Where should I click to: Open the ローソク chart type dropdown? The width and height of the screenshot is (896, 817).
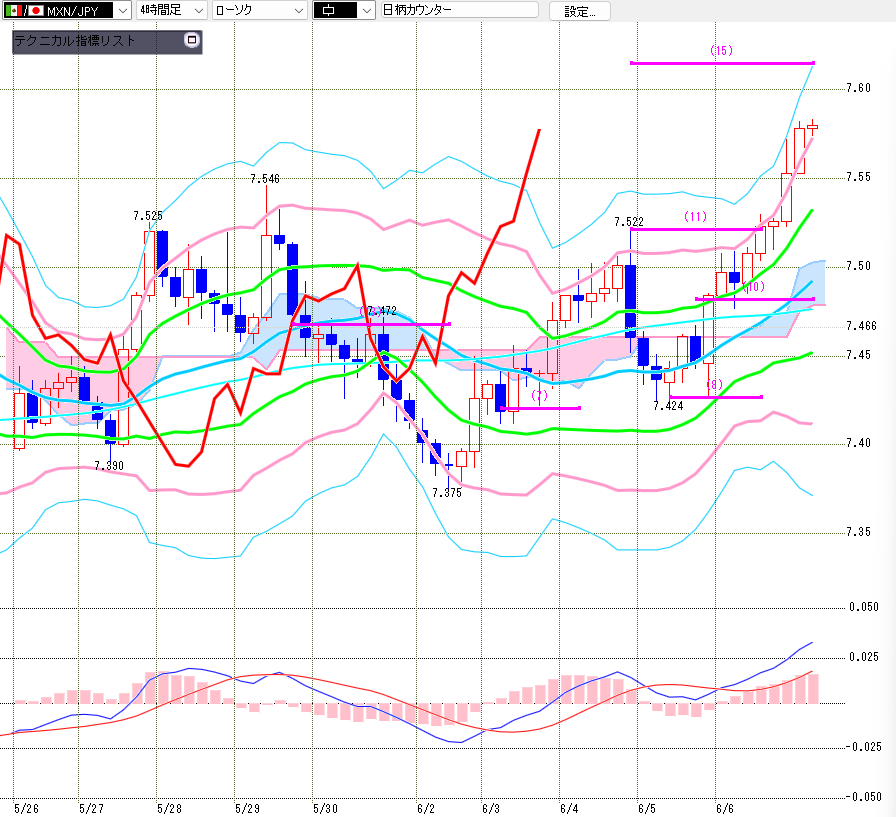tap(259, 10)
